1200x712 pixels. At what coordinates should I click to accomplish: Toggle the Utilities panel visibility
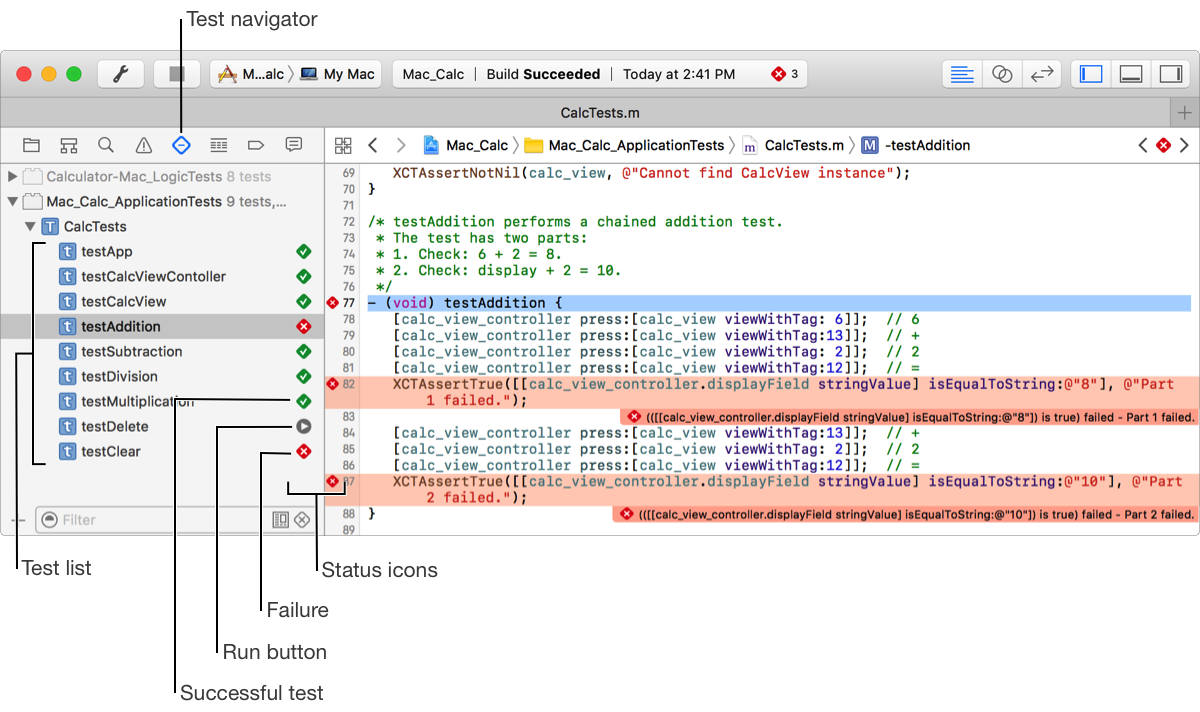pyautogui.click(x=1169, y=74)
